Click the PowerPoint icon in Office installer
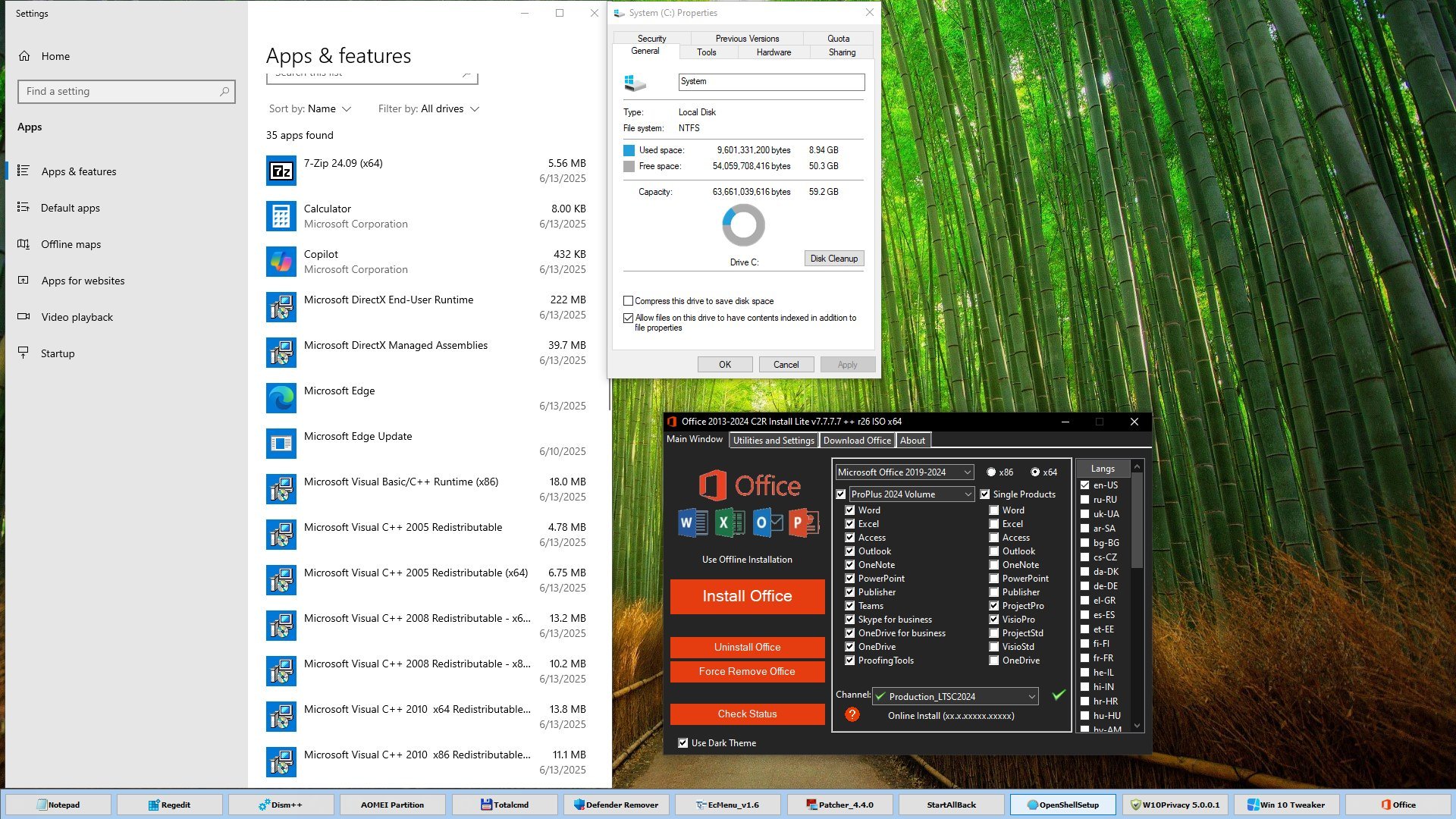The height and width of the screenshot is (819, 1456). click(804, 522)
